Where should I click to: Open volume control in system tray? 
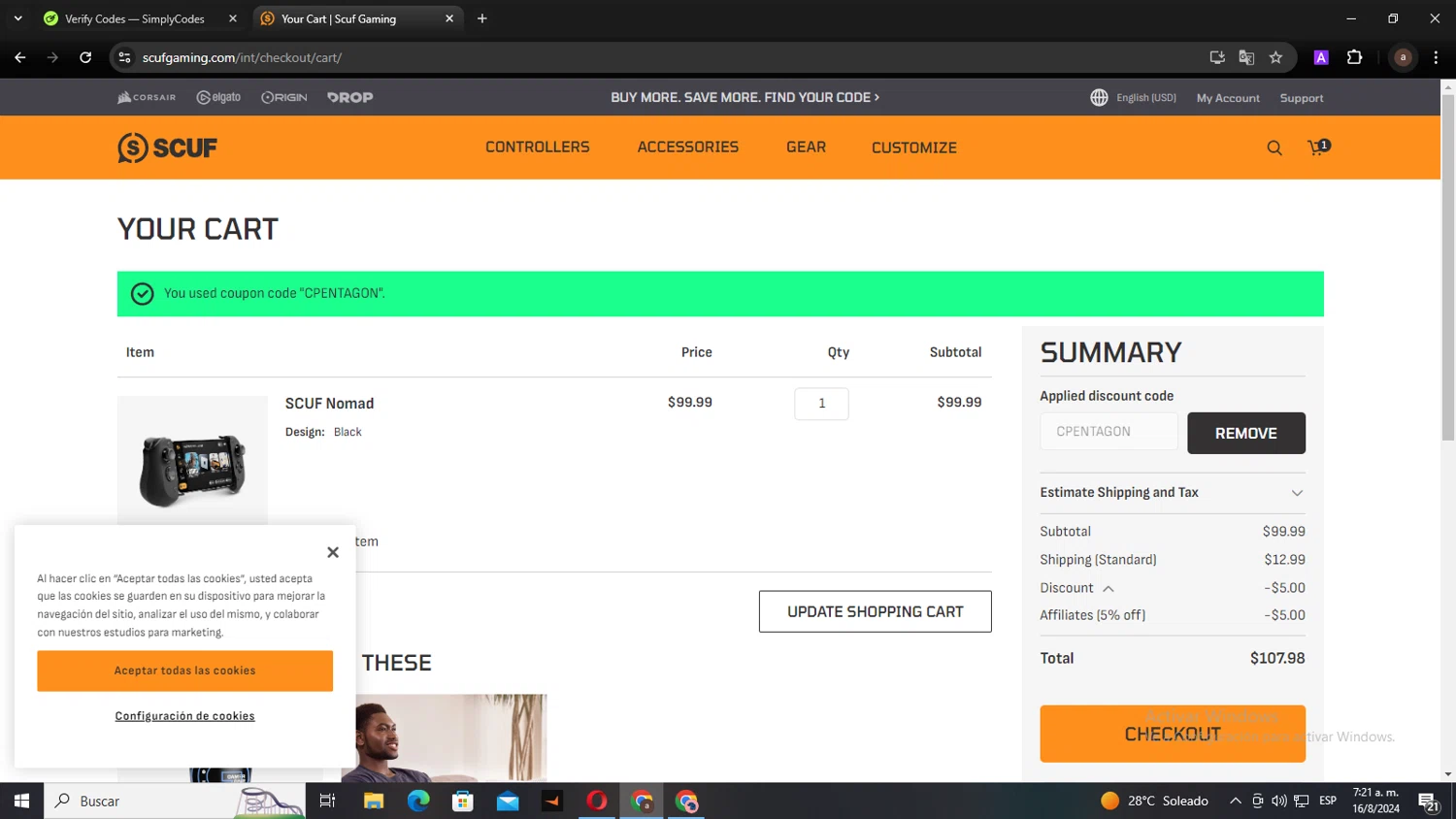click(x=1279, y=801)
